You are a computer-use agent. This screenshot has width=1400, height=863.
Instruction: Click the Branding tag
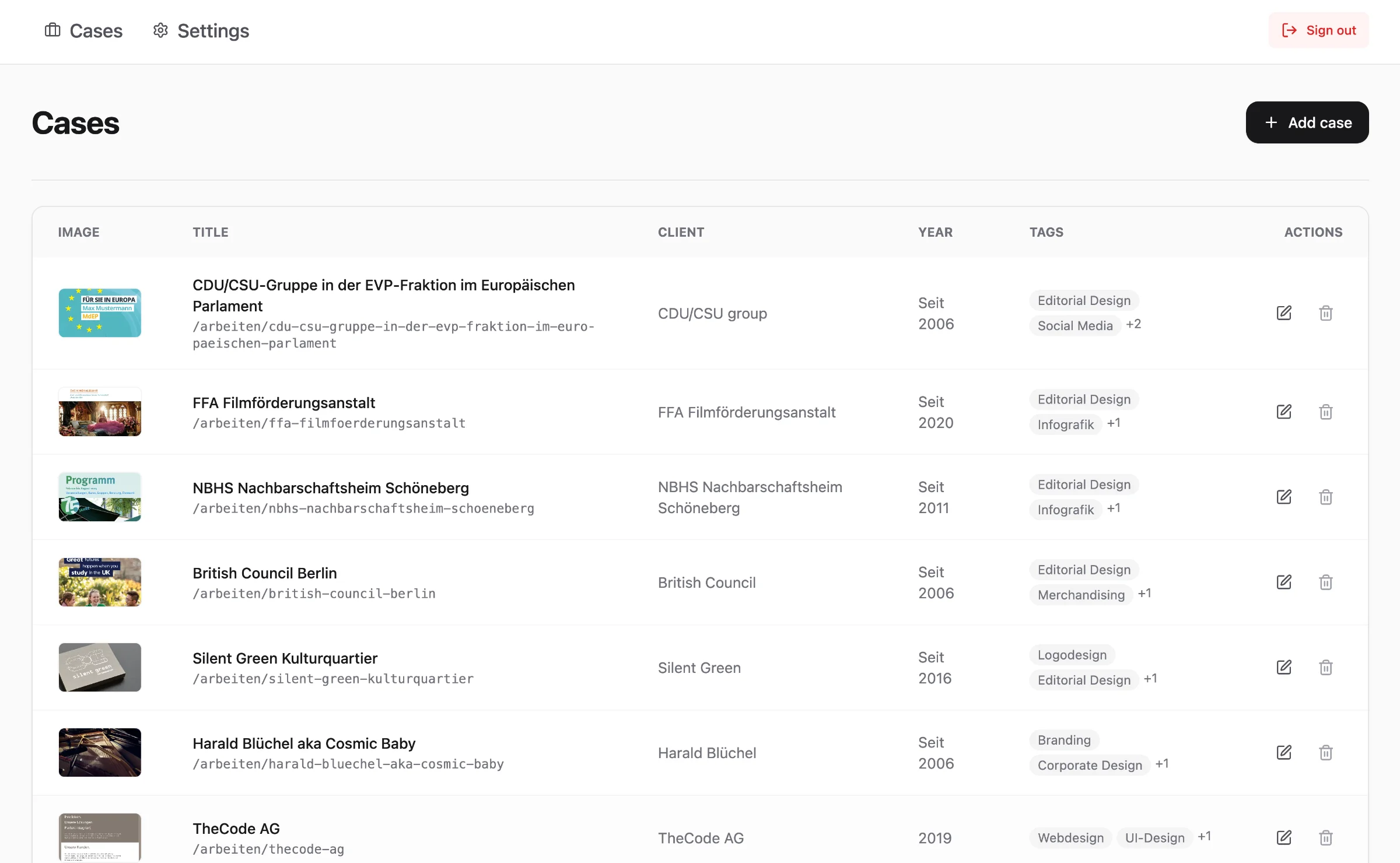[1064, 740]
